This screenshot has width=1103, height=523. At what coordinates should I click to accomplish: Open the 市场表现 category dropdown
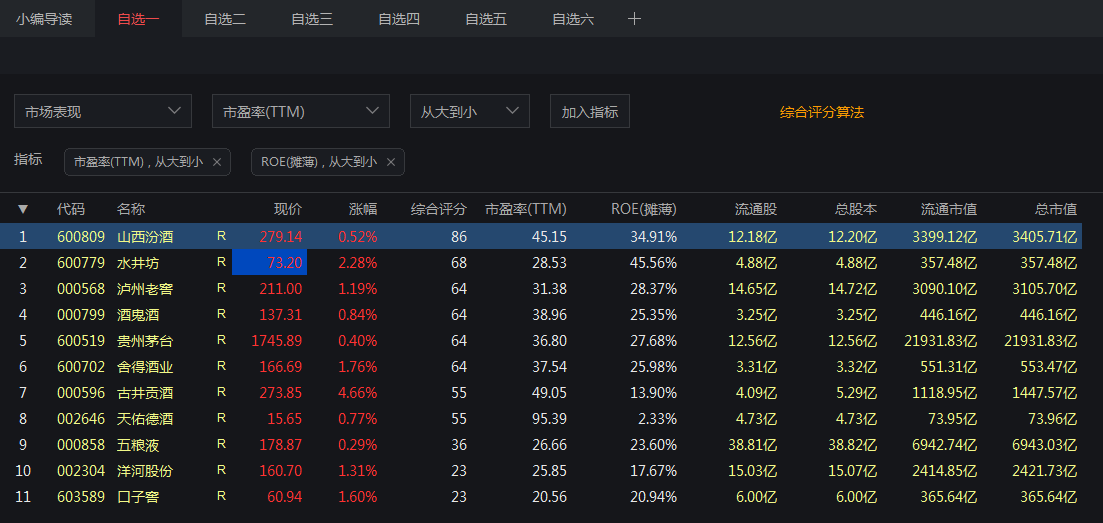tap(103, 111)
